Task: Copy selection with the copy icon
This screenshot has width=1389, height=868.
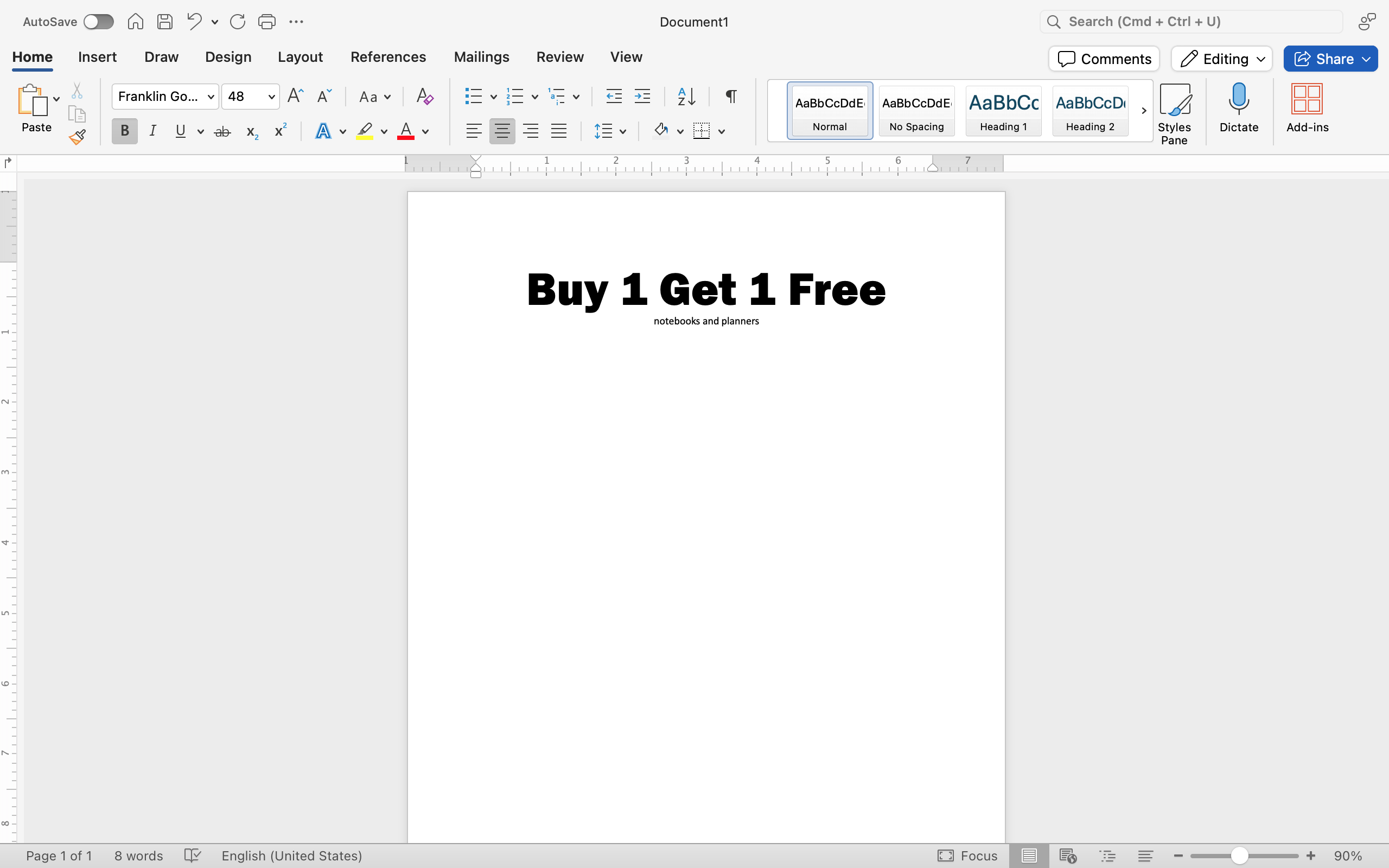Action: click(77, 114)
